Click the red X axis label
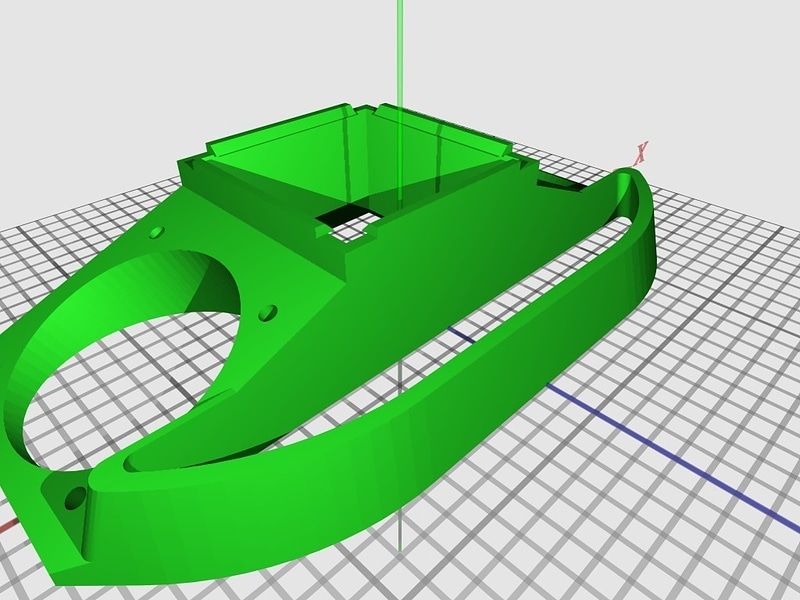 [x=641, y=154]
